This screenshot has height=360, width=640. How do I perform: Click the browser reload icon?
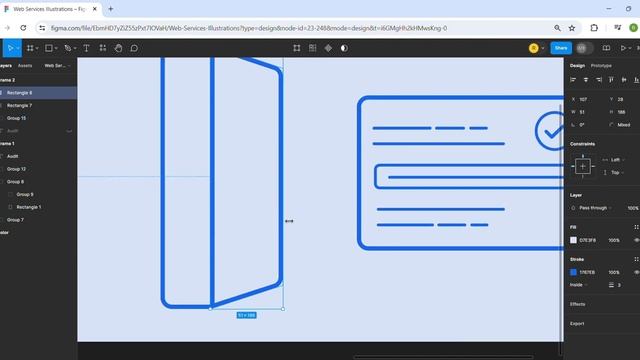click(23, 28)
